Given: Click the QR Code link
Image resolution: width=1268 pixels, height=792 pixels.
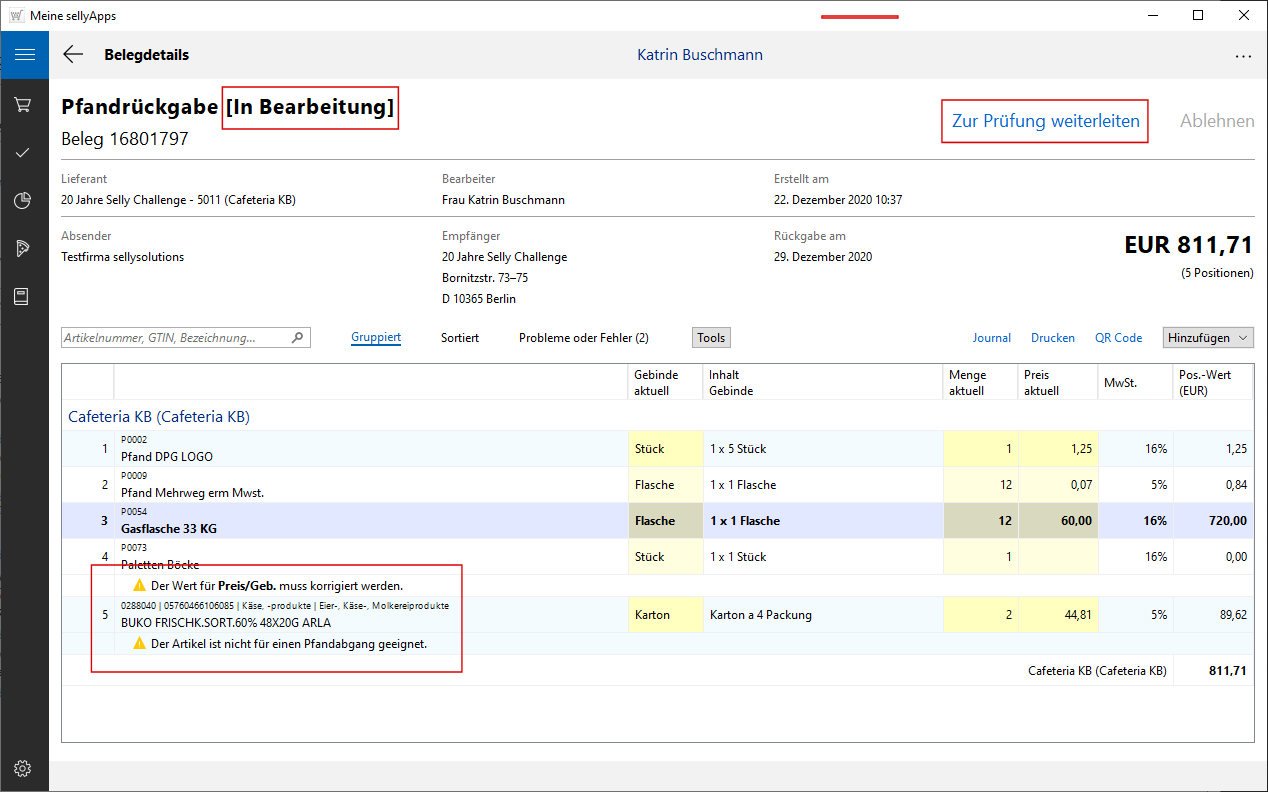Looking at the screenshot, I should pyautogui.click(x=1118, y=338).
